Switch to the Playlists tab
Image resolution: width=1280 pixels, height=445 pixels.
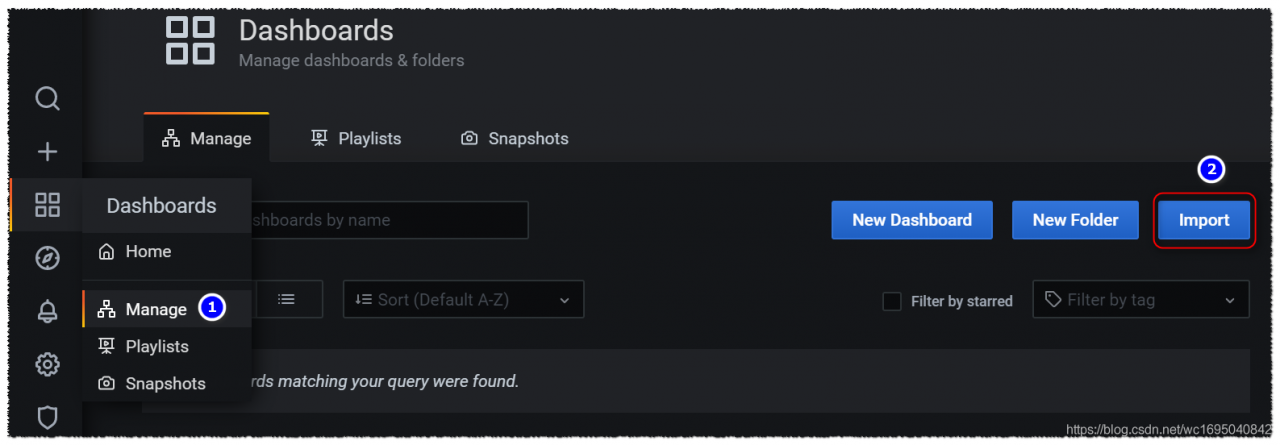tap(356, 139)
